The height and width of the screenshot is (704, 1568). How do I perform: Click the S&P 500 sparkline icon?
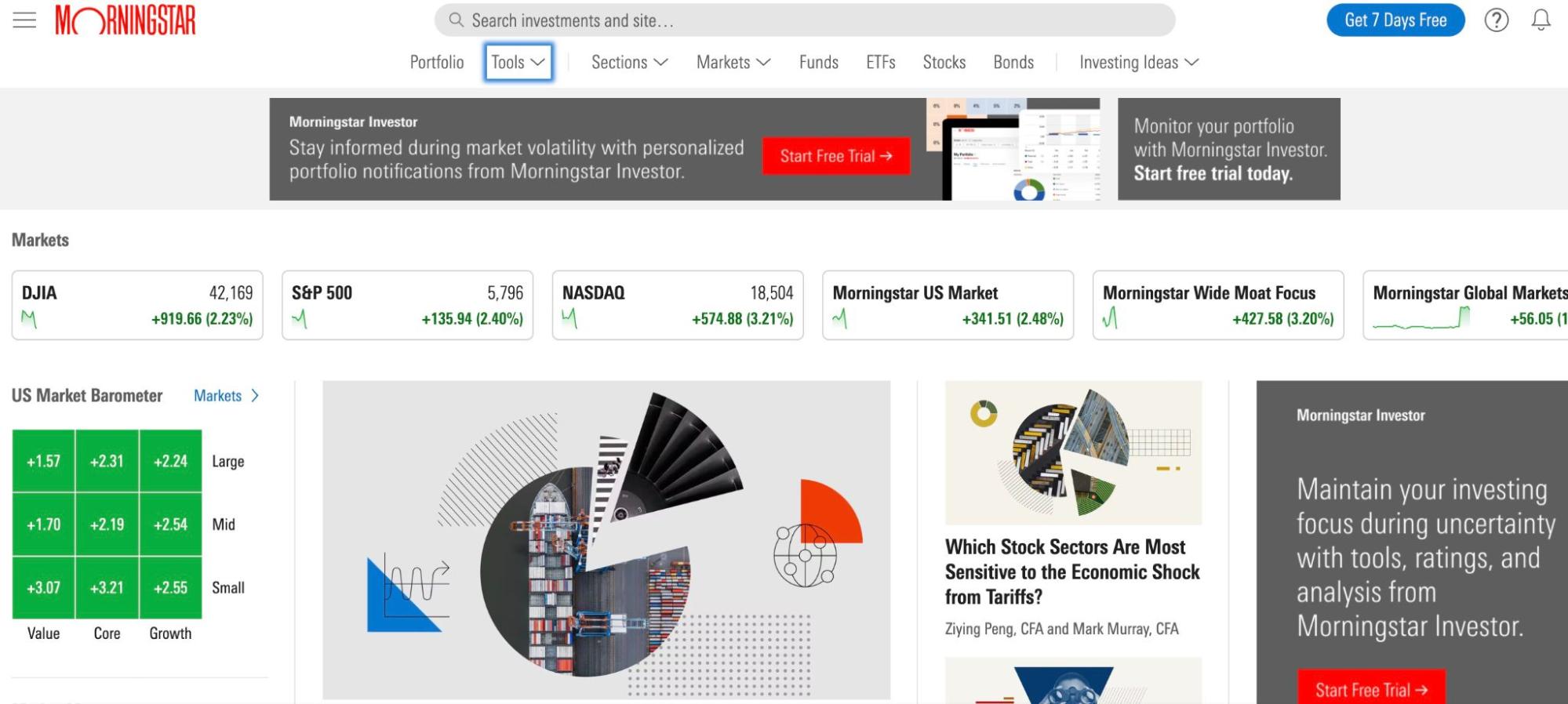pos(300,319)
